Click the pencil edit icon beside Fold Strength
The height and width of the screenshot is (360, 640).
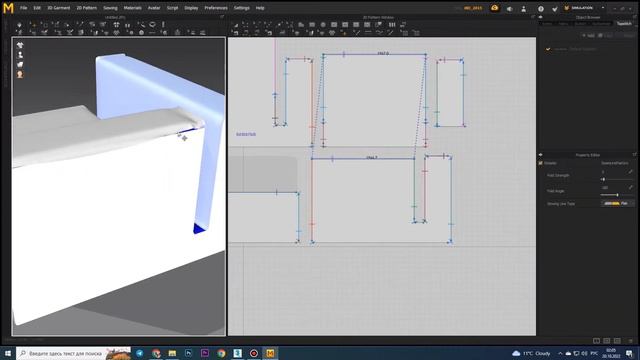click(631, 172)
